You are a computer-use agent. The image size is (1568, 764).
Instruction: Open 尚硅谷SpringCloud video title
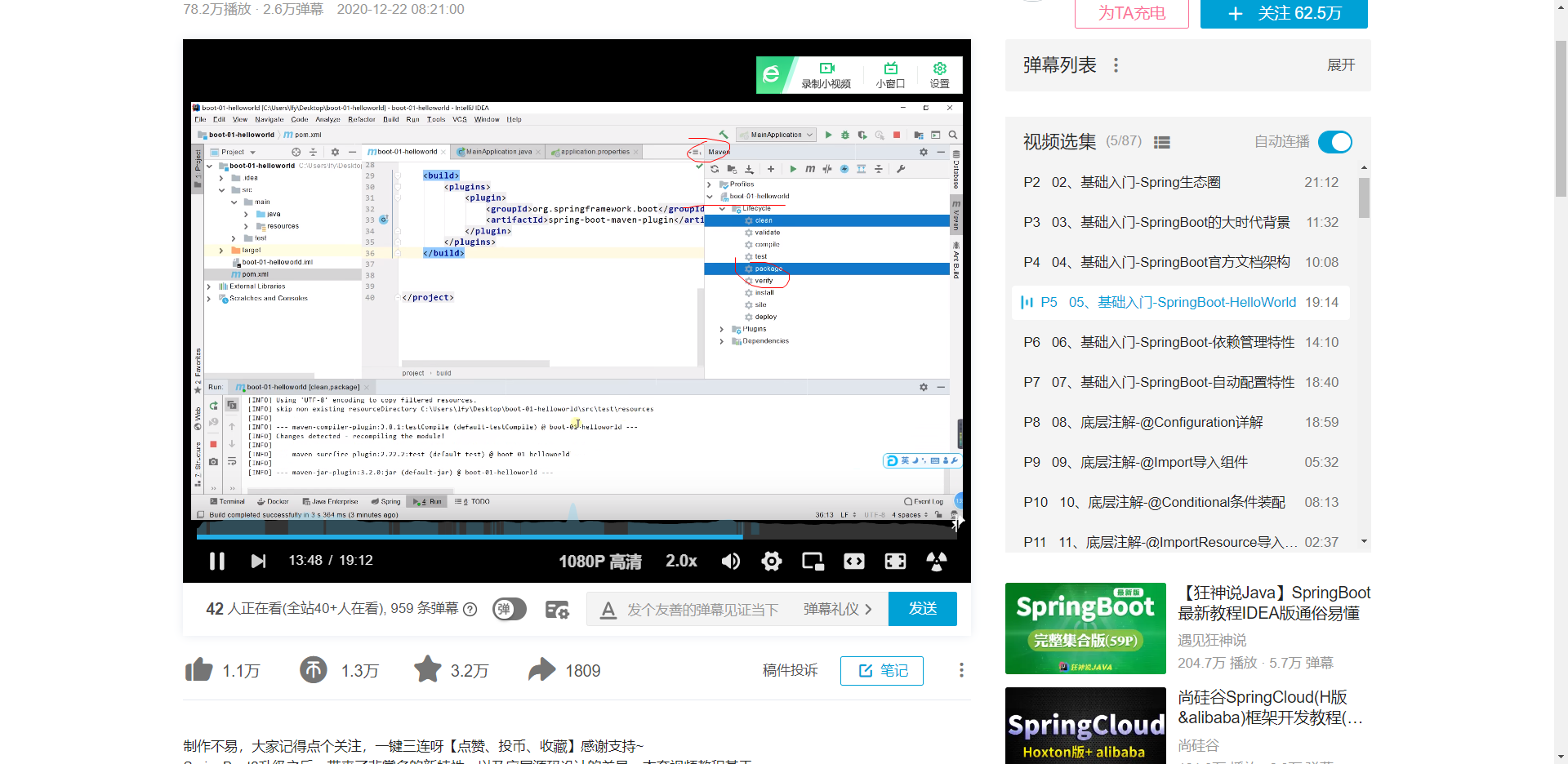click(1270, 708)
